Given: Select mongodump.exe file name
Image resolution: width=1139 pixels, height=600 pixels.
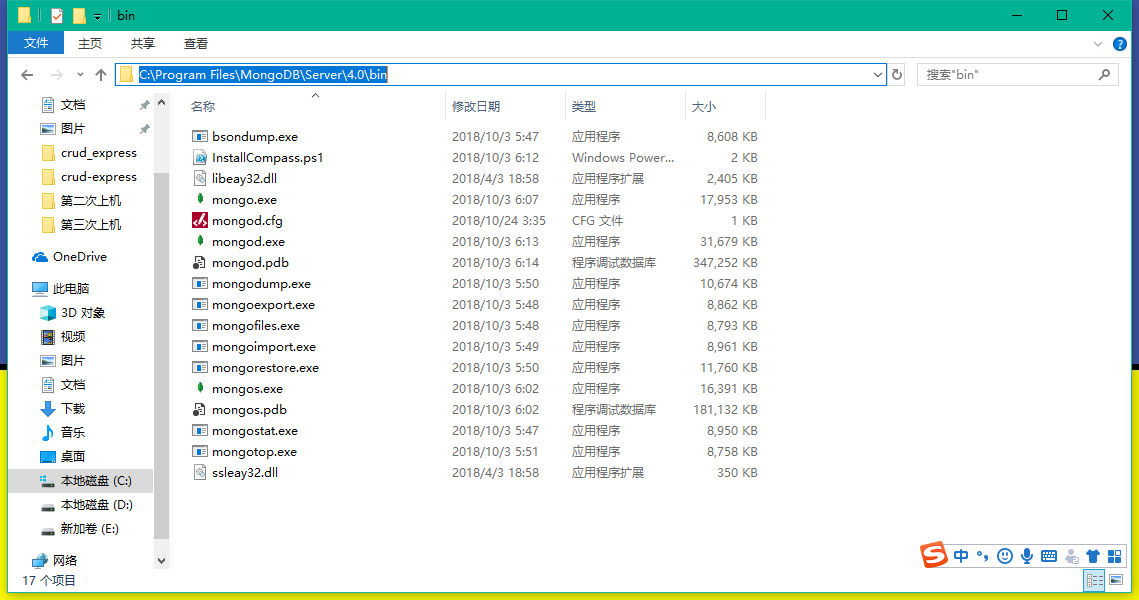Looking at the screenshot, I should 262,283.
